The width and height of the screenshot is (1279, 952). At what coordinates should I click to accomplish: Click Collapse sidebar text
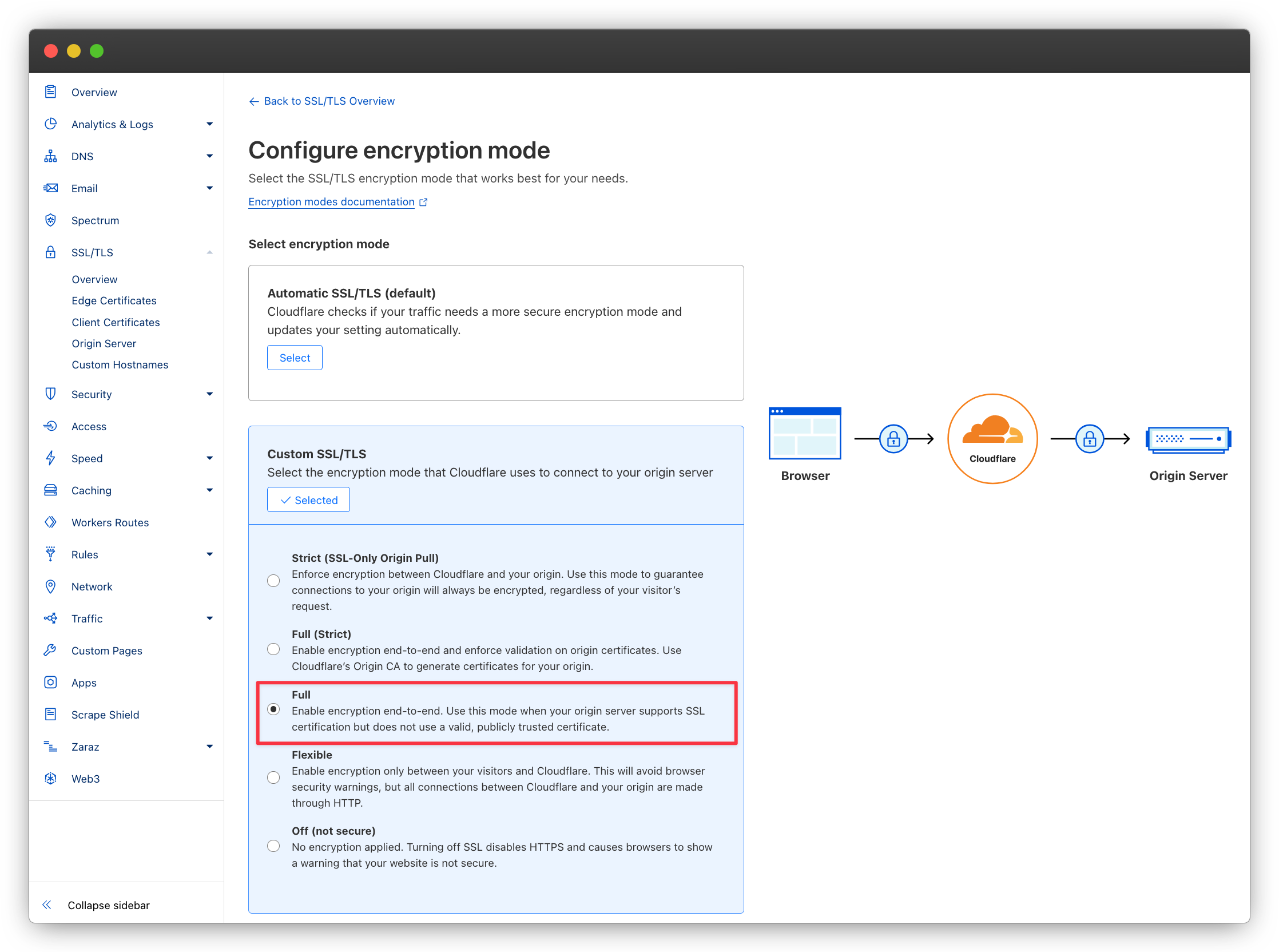click(x=109, y=905)
